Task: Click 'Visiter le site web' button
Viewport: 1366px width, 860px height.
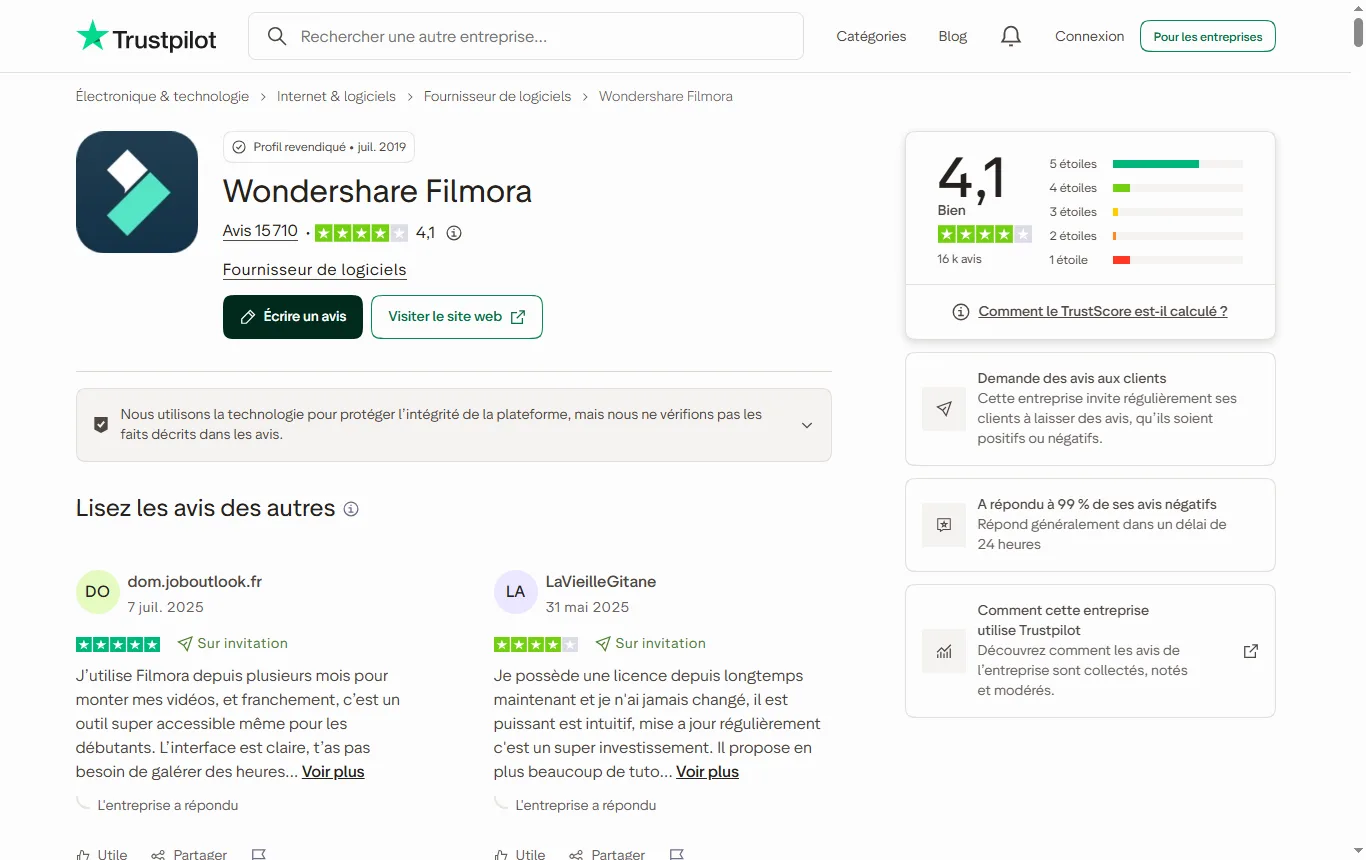Action: pos(457,317)
